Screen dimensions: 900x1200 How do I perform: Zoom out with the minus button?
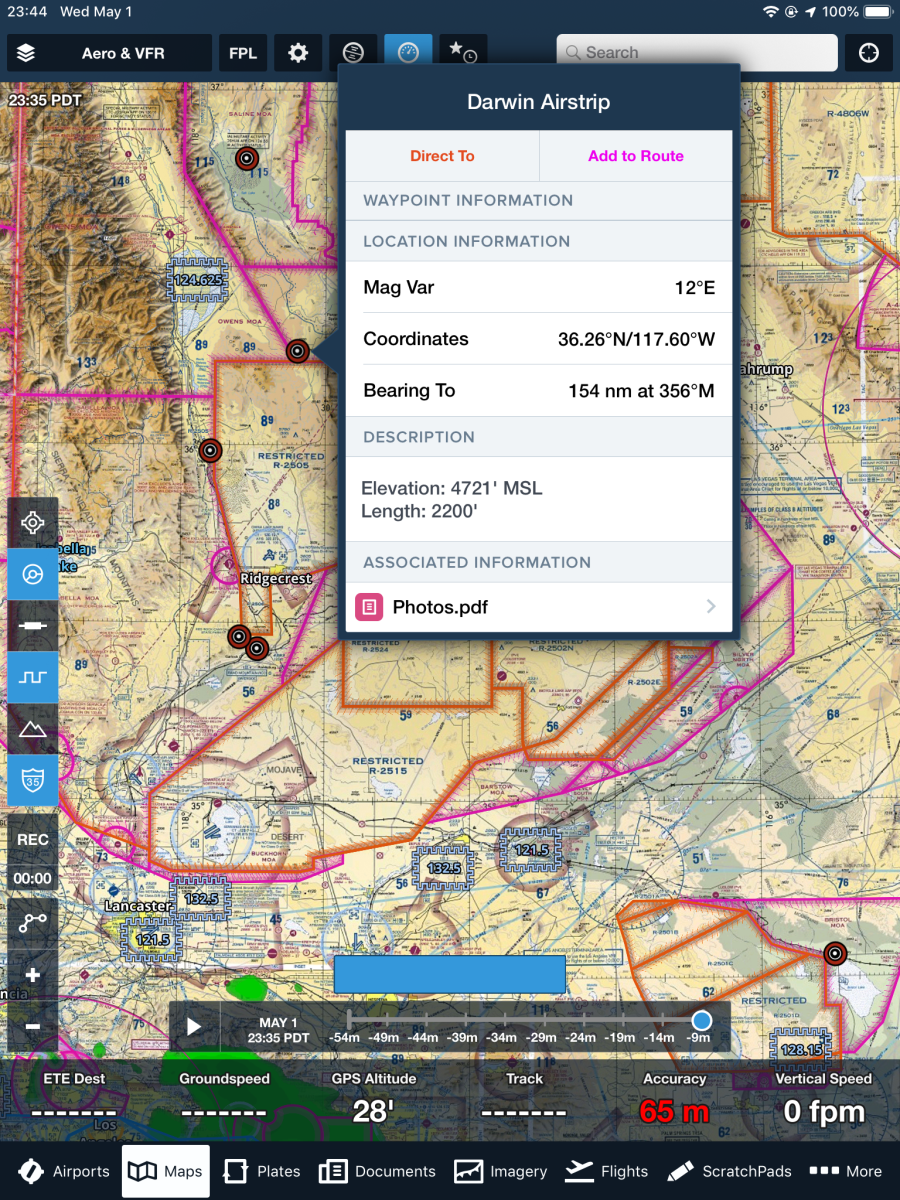coord(33,1027)
